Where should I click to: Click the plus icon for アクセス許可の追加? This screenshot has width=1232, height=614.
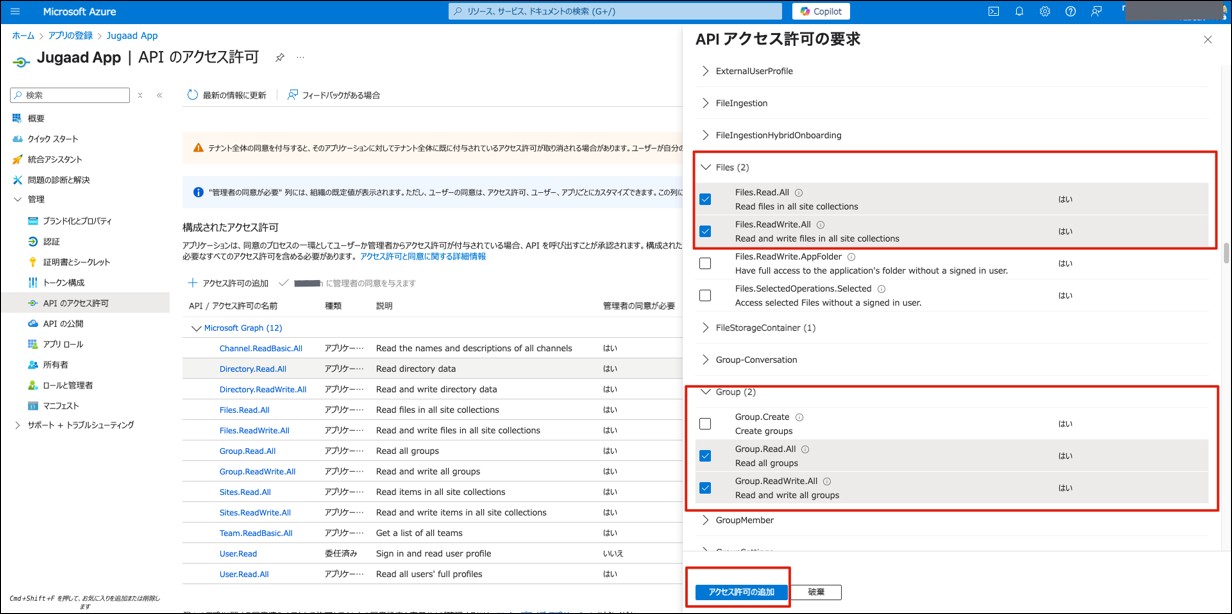[193, 283]
